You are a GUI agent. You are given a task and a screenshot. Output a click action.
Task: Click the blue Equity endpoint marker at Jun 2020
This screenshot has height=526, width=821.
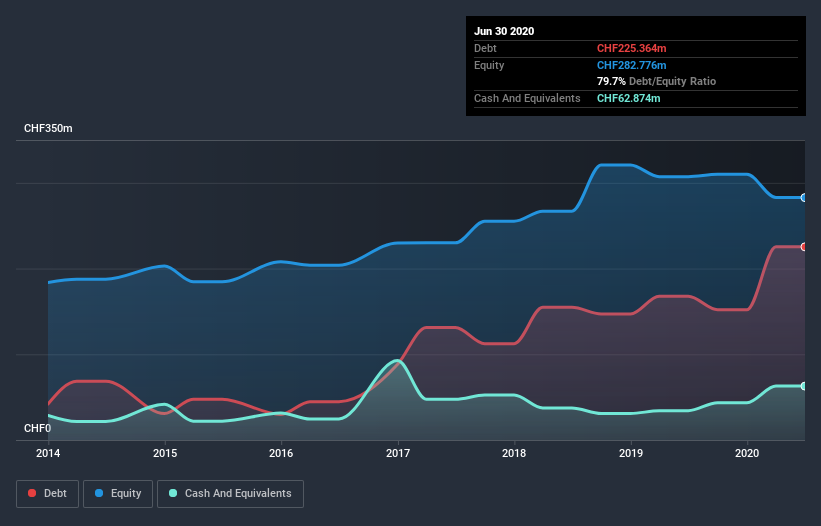[x=804, y=198]
